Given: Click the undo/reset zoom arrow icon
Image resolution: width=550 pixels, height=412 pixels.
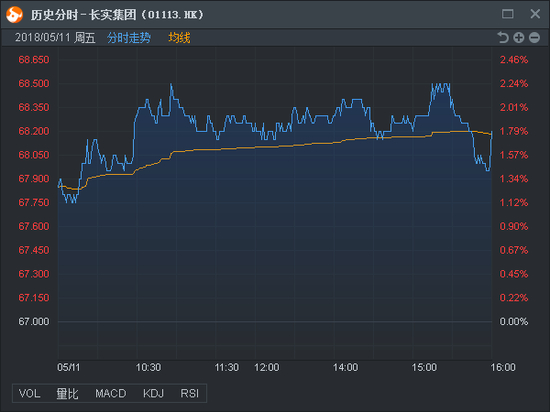Looking at the screenshot, I should [503, 38].
